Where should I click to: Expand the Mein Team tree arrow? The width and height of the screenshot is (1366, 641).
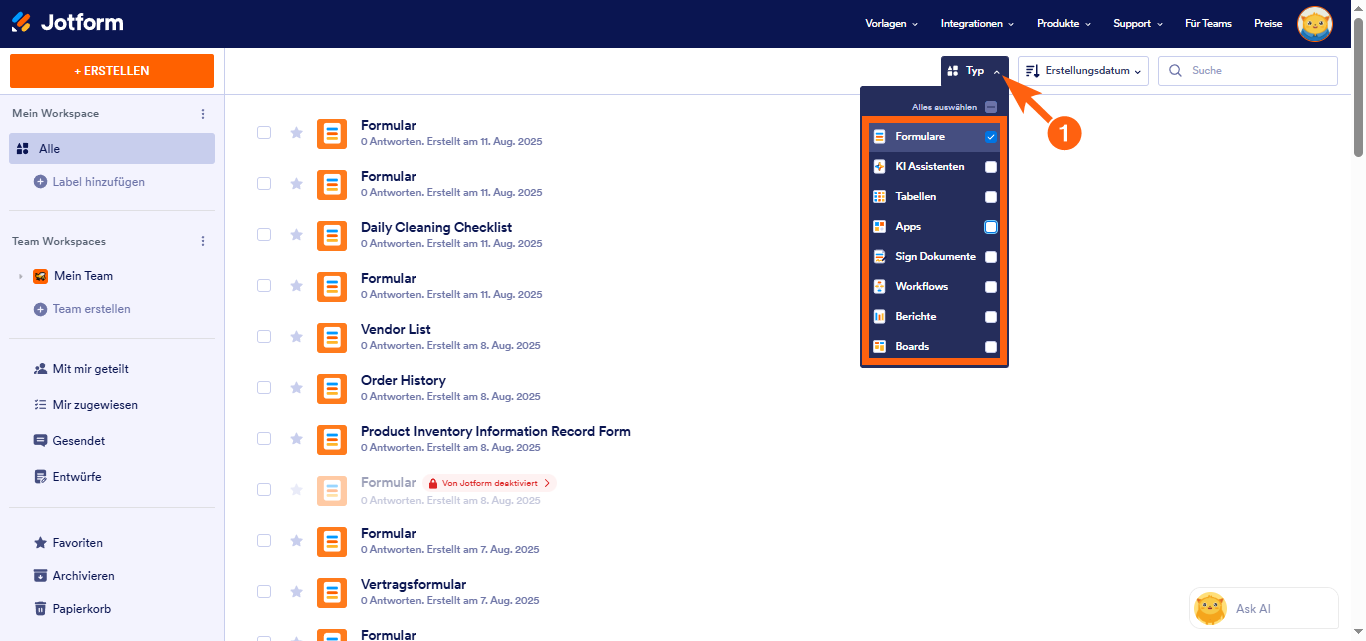pos(21,276)
